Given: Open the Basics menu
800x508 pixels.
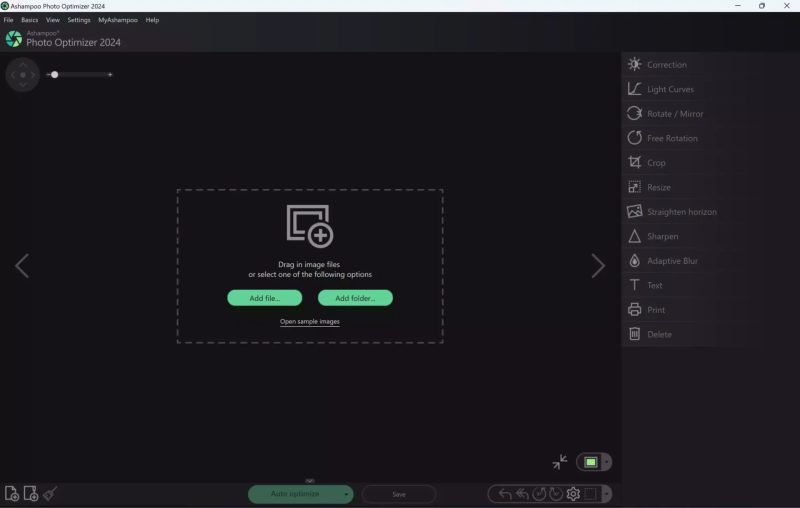Looking at the screenshot, I should tap(30, 20).
